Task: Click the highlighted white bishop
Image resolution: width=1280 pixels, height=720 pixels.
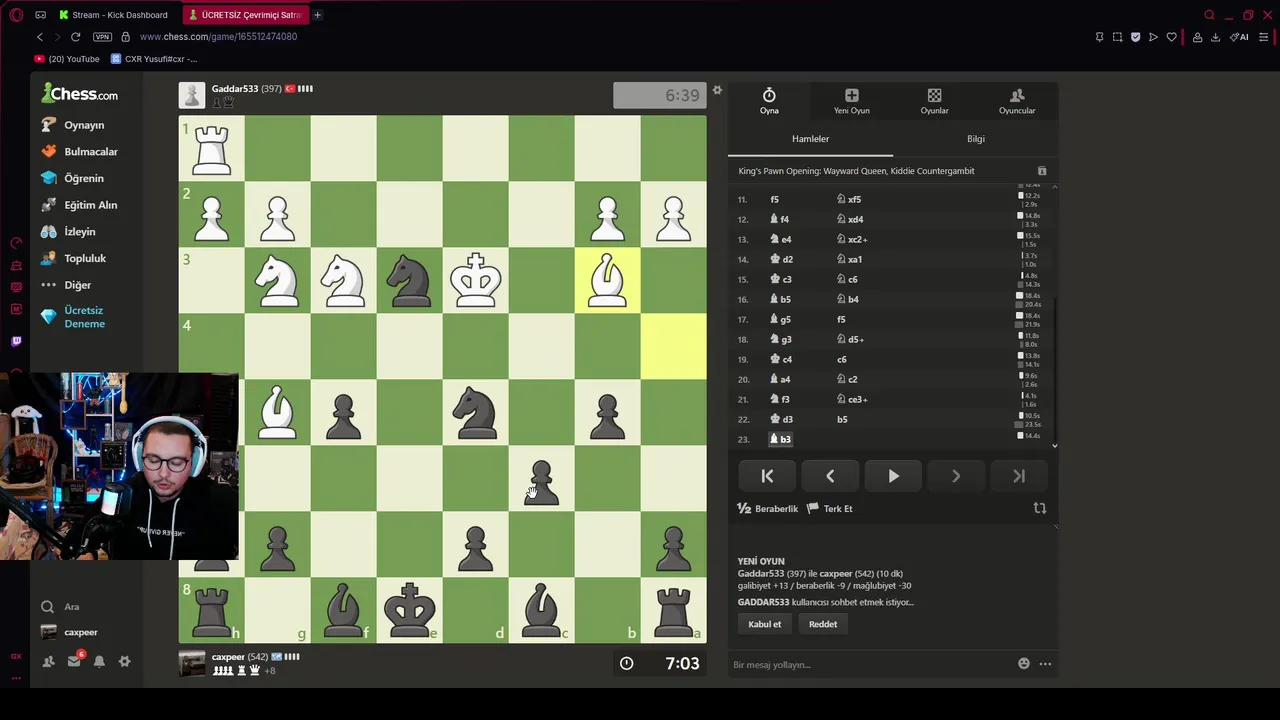Action: (607, 280)
